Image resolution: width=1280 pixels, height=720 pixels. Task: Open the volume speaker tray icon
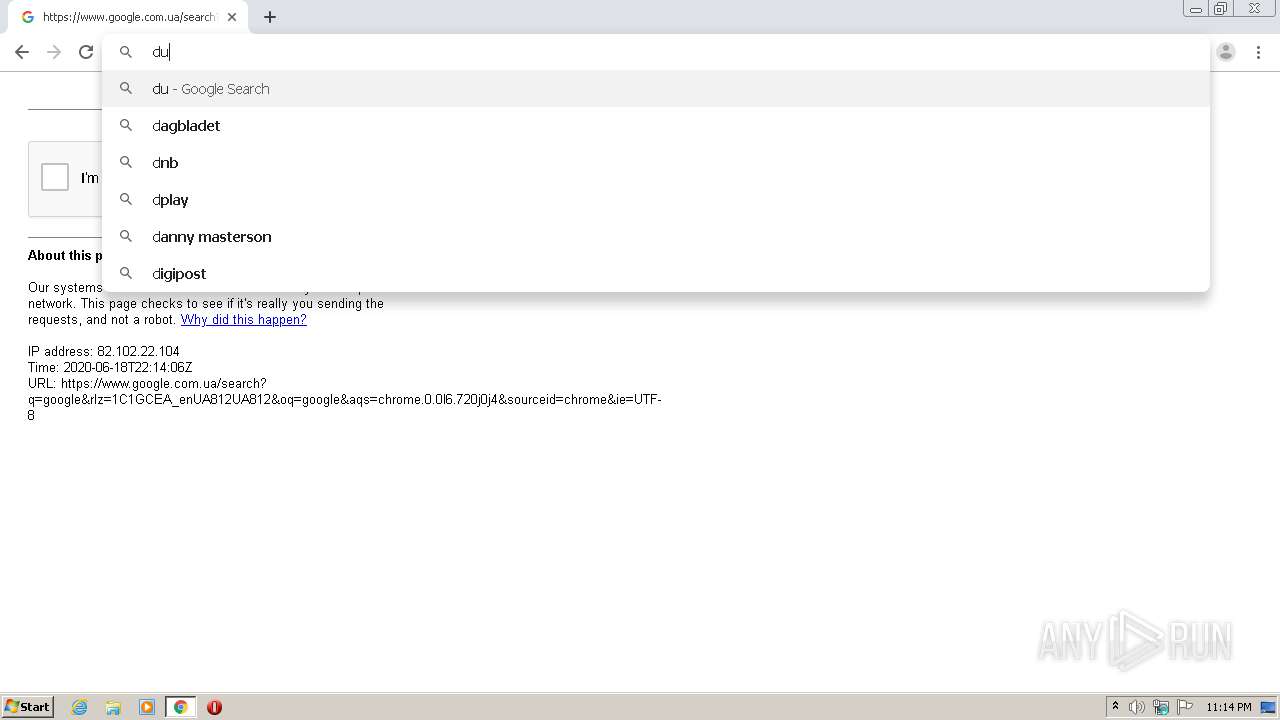click(x=1137, y=707)
